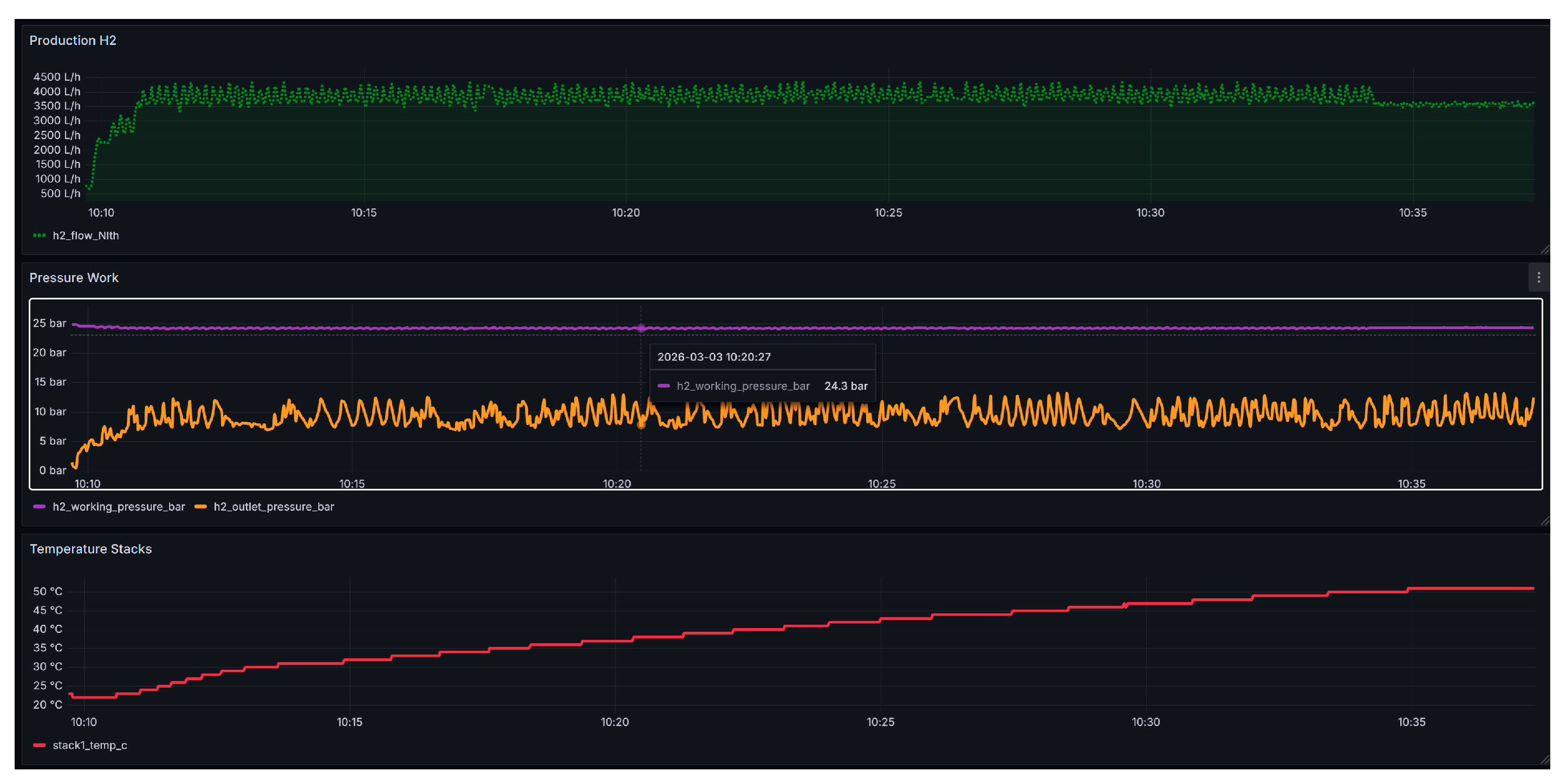Toggle the h2_outlet_pressure_bar legend series
This screenshot has width=1566, height=784.
(274, 507)
